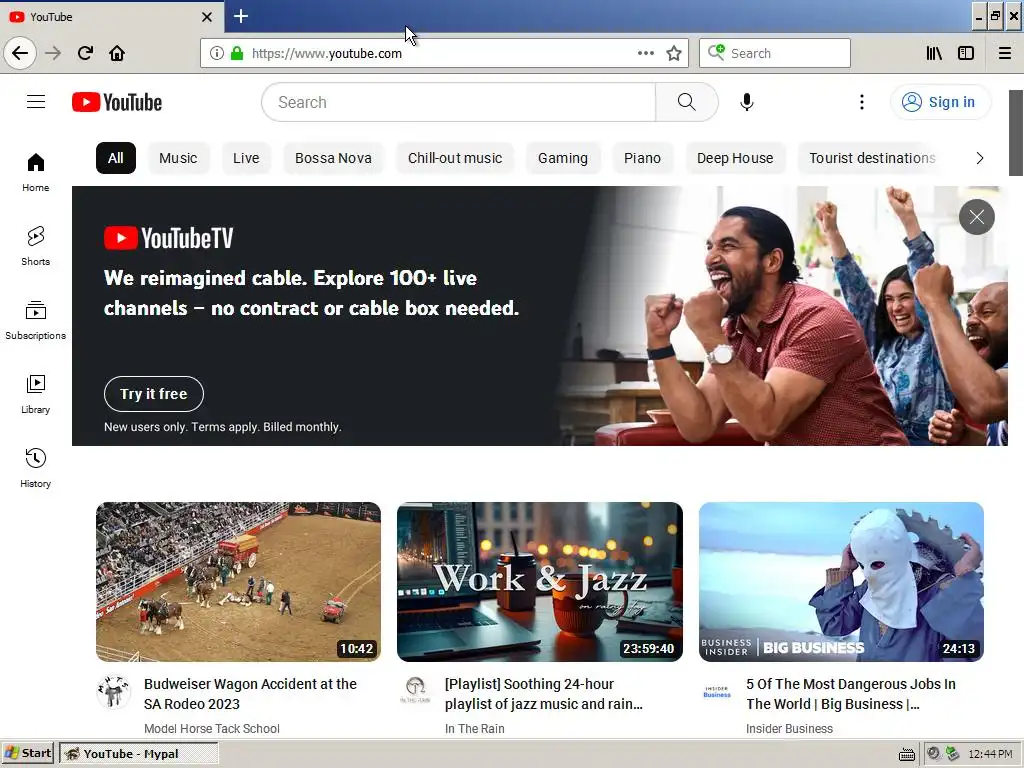Open the browser home page icon
The width and height of the screenshot is (1024, 768).
point(117,53)
